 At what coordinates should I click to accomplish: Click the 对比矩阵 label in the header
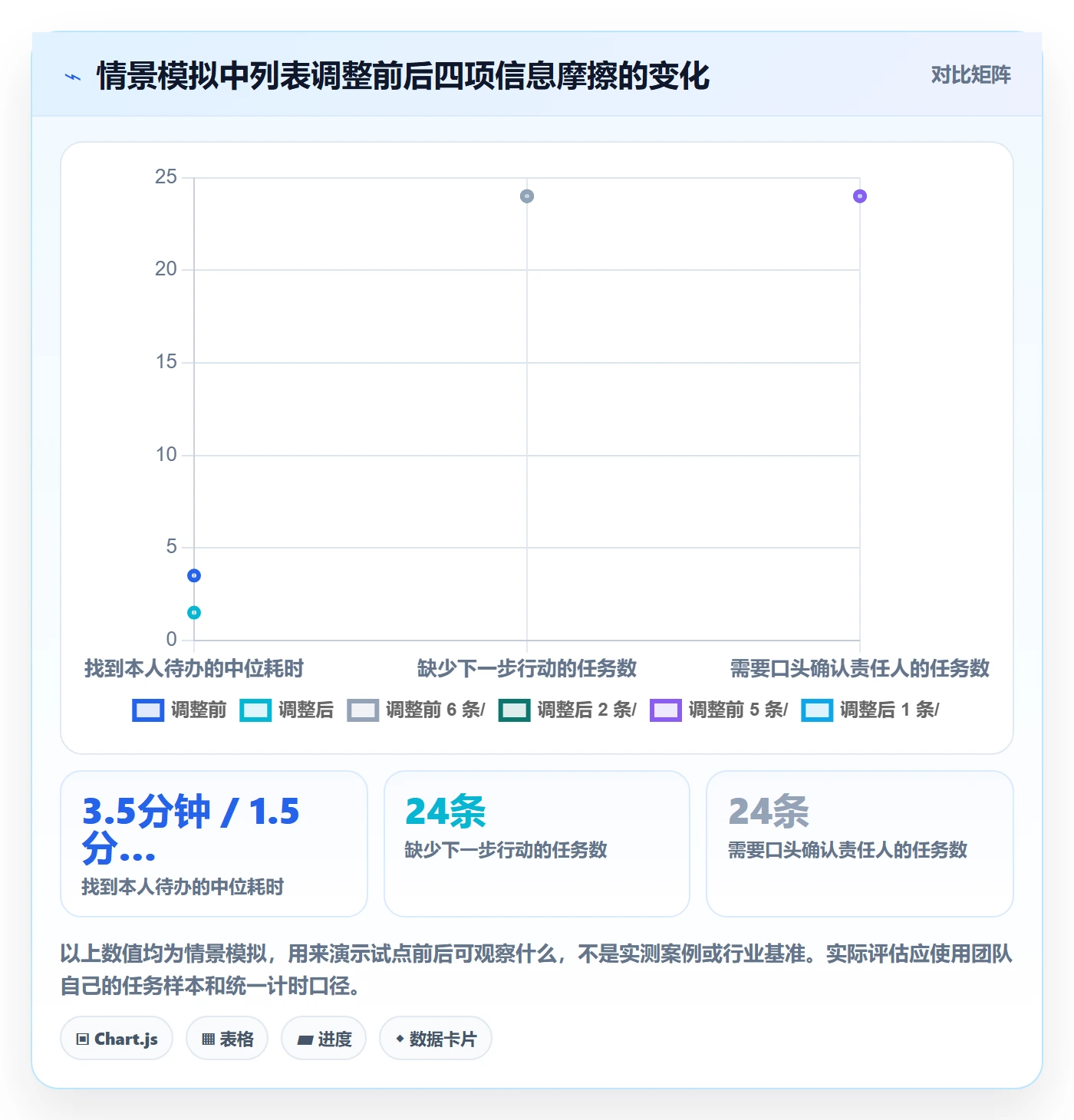click(x=971, y=75)
